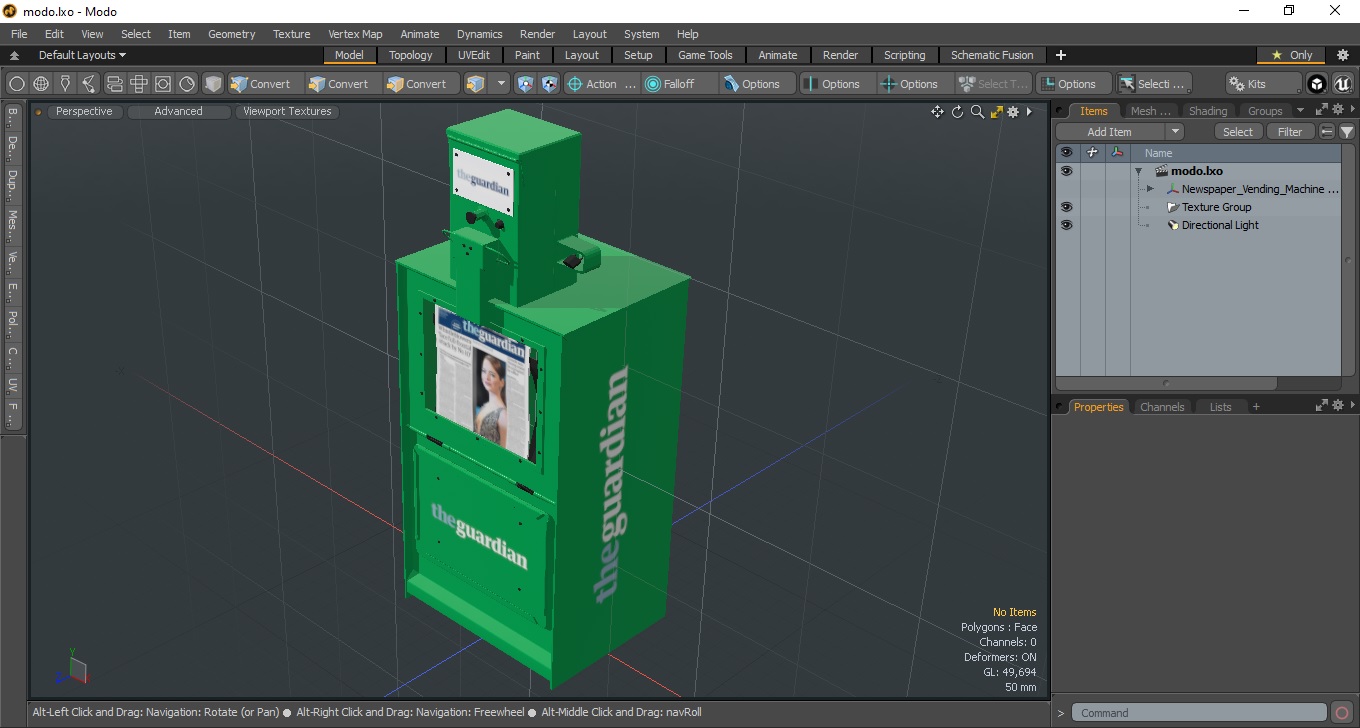Click the pie-circle toolbar icon
Image resolution: width=1360 pixels, height=728 pixels.
click(187, 84)
